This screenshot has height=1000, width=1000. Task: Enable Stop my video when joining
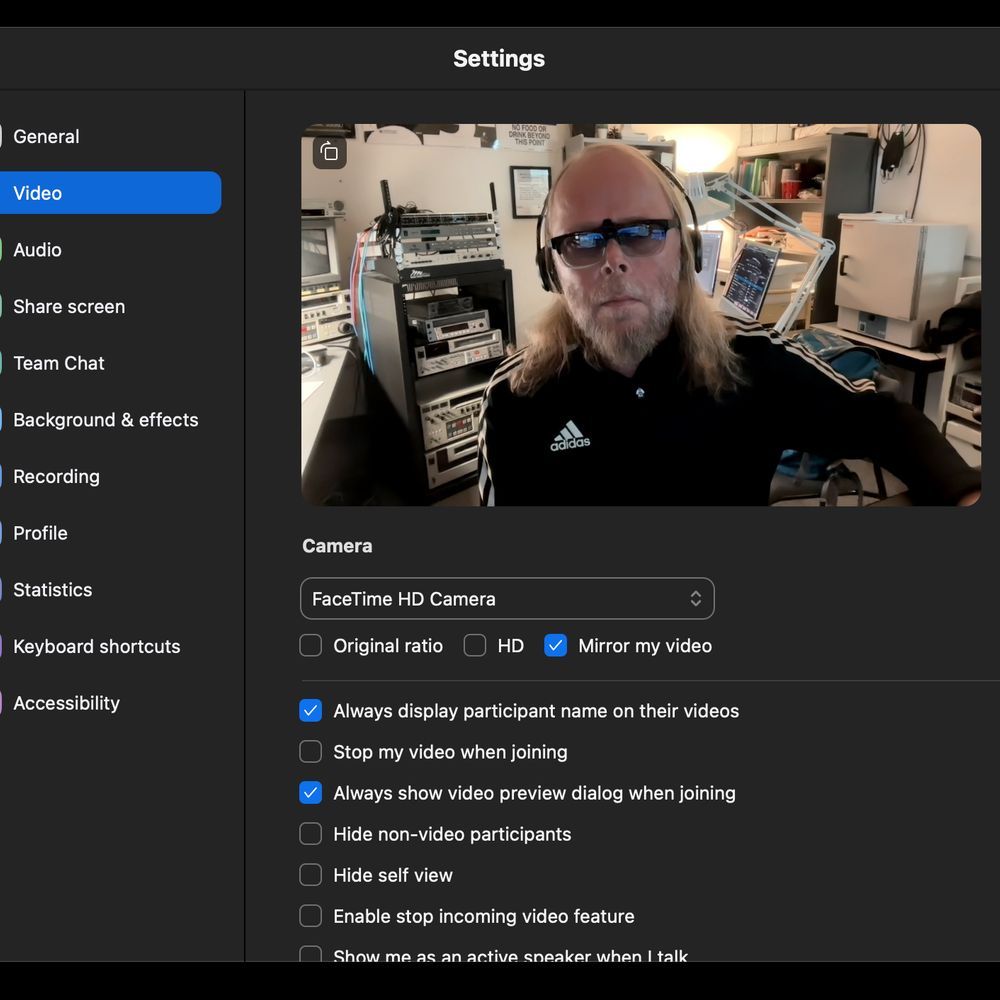pos(311,751)
